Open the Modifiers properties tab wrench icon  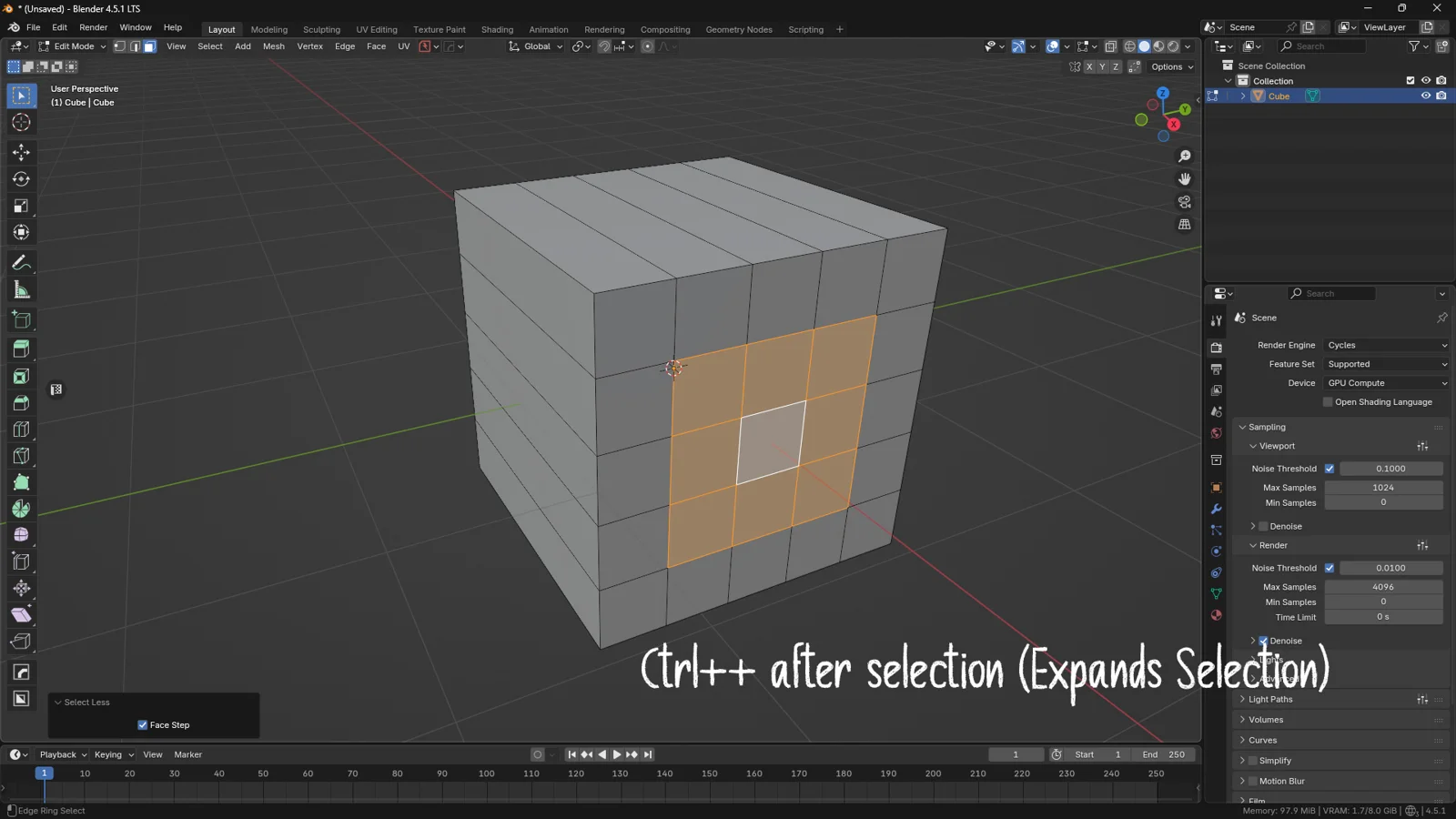(x=1216, y=509)
